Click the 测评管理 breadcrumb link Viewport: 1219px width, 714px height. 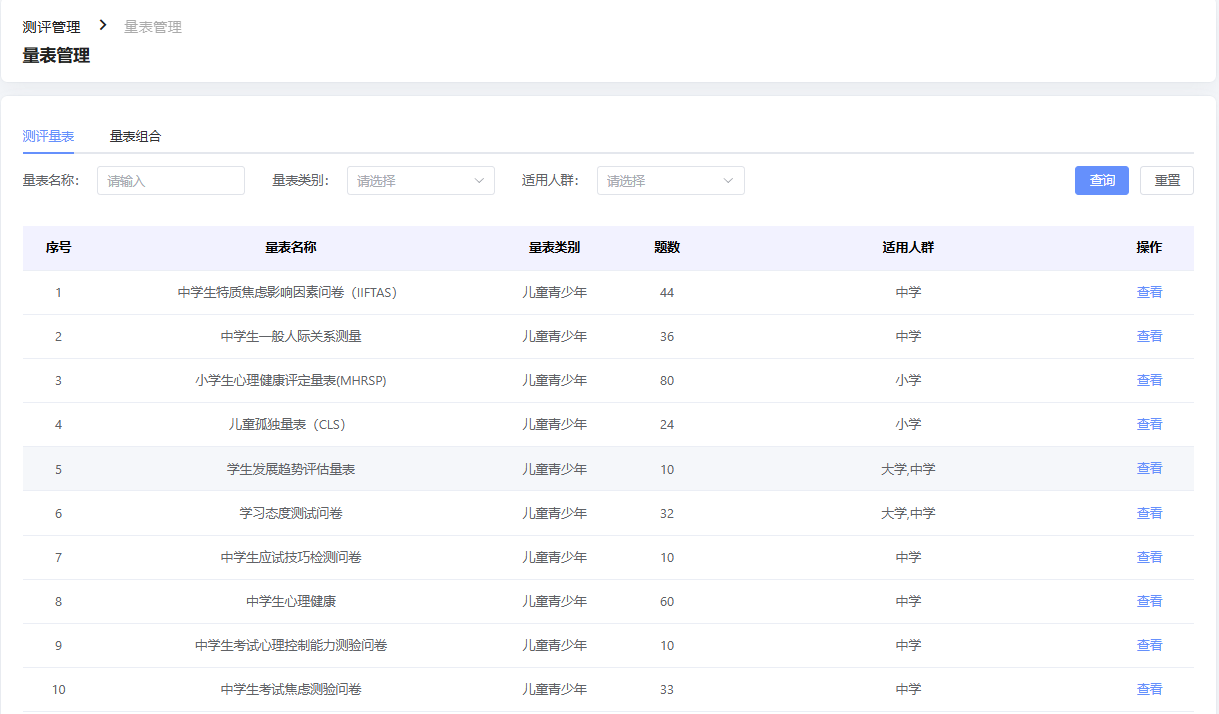tap(51, 27)
